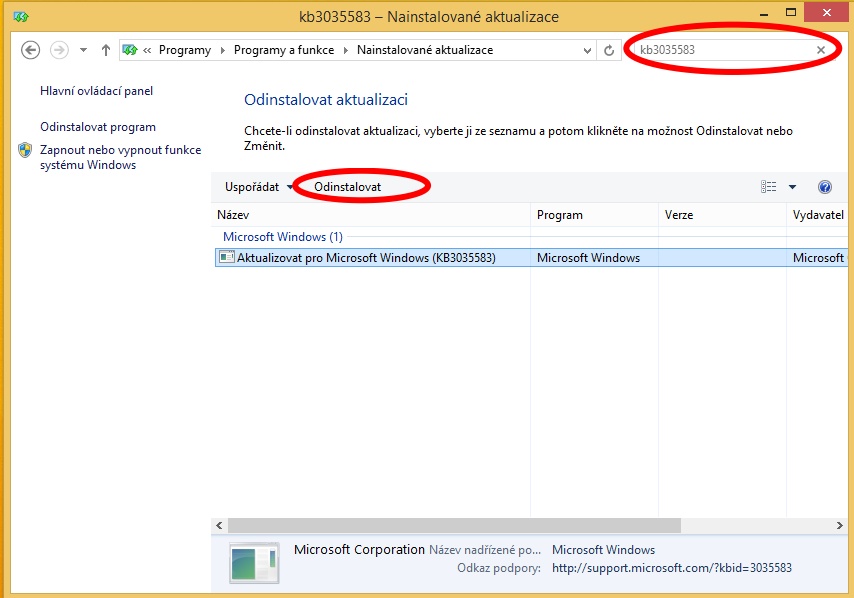Click the Up one level arrow

click(106, 50)
